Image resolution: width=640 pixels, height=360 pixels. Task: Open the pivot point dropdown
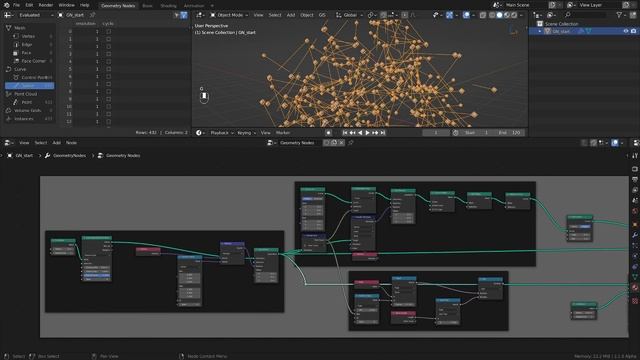click(372, 15)
